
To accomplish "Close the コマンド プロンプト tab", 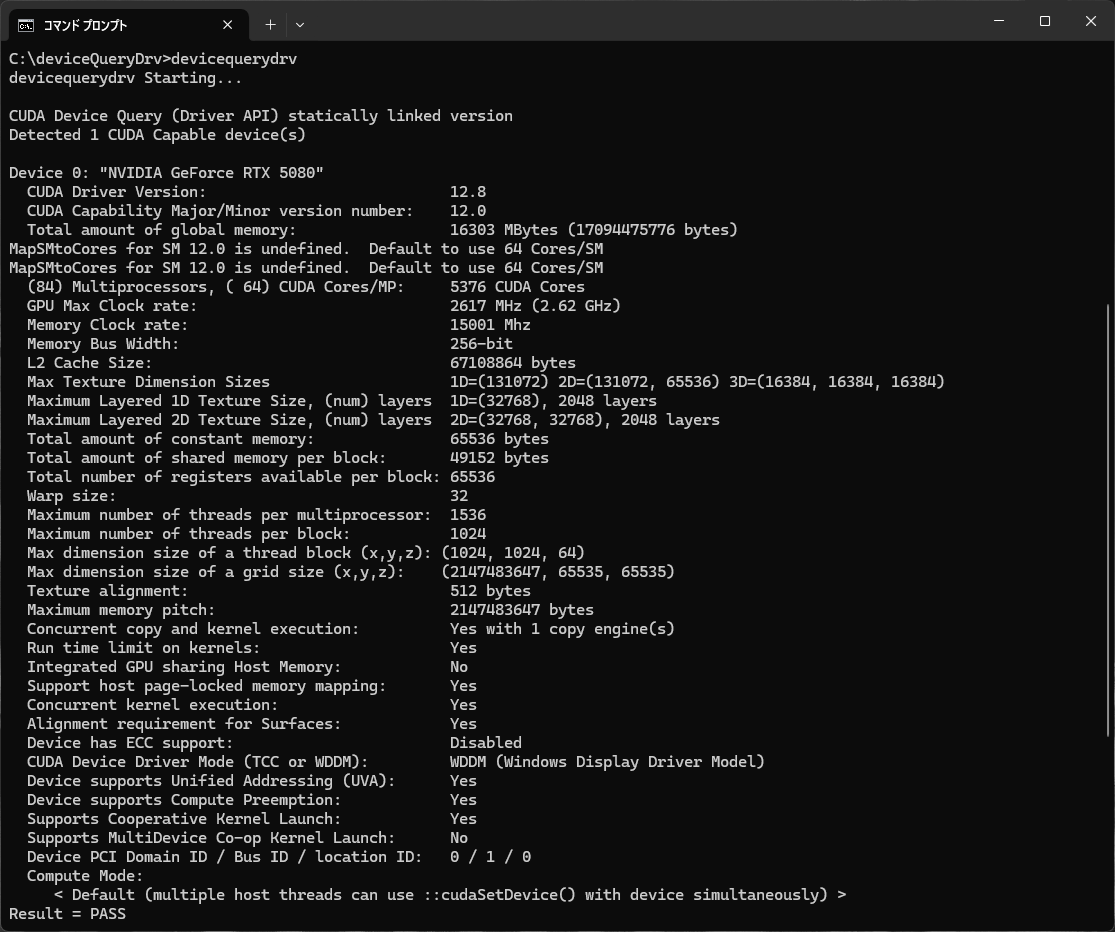I will point(228,24).
